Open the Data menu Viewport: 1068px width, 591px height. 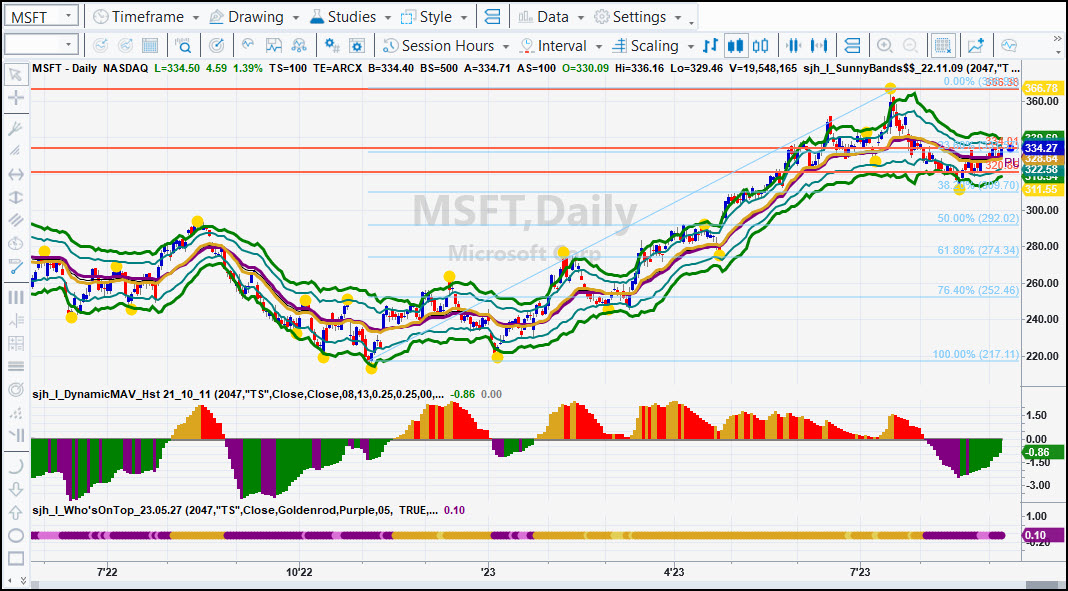click(543, 16)
